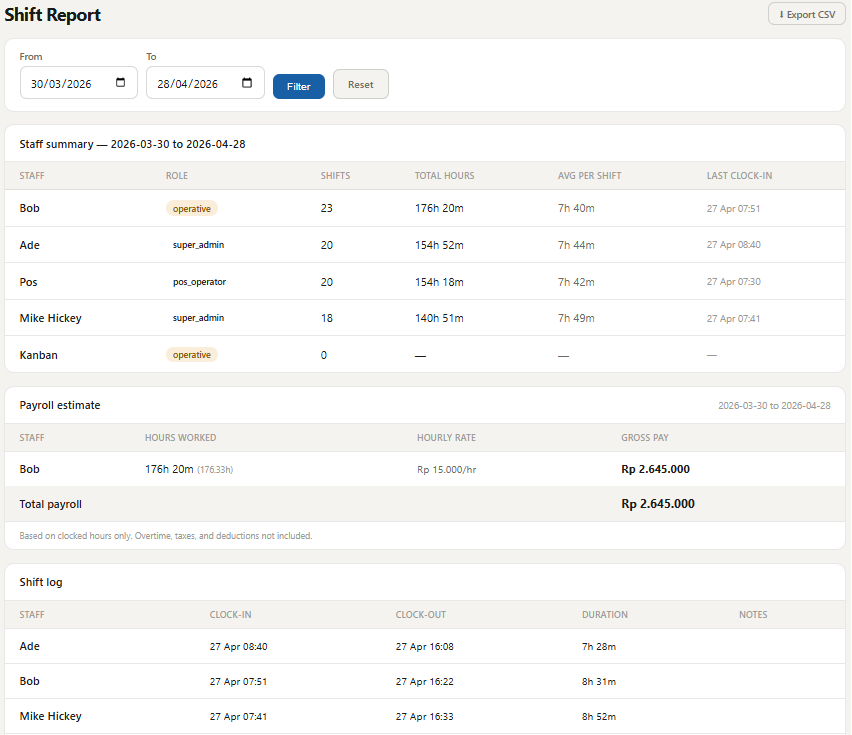
Task: Click the Export CSV button
Action: [x=806, y=14]
